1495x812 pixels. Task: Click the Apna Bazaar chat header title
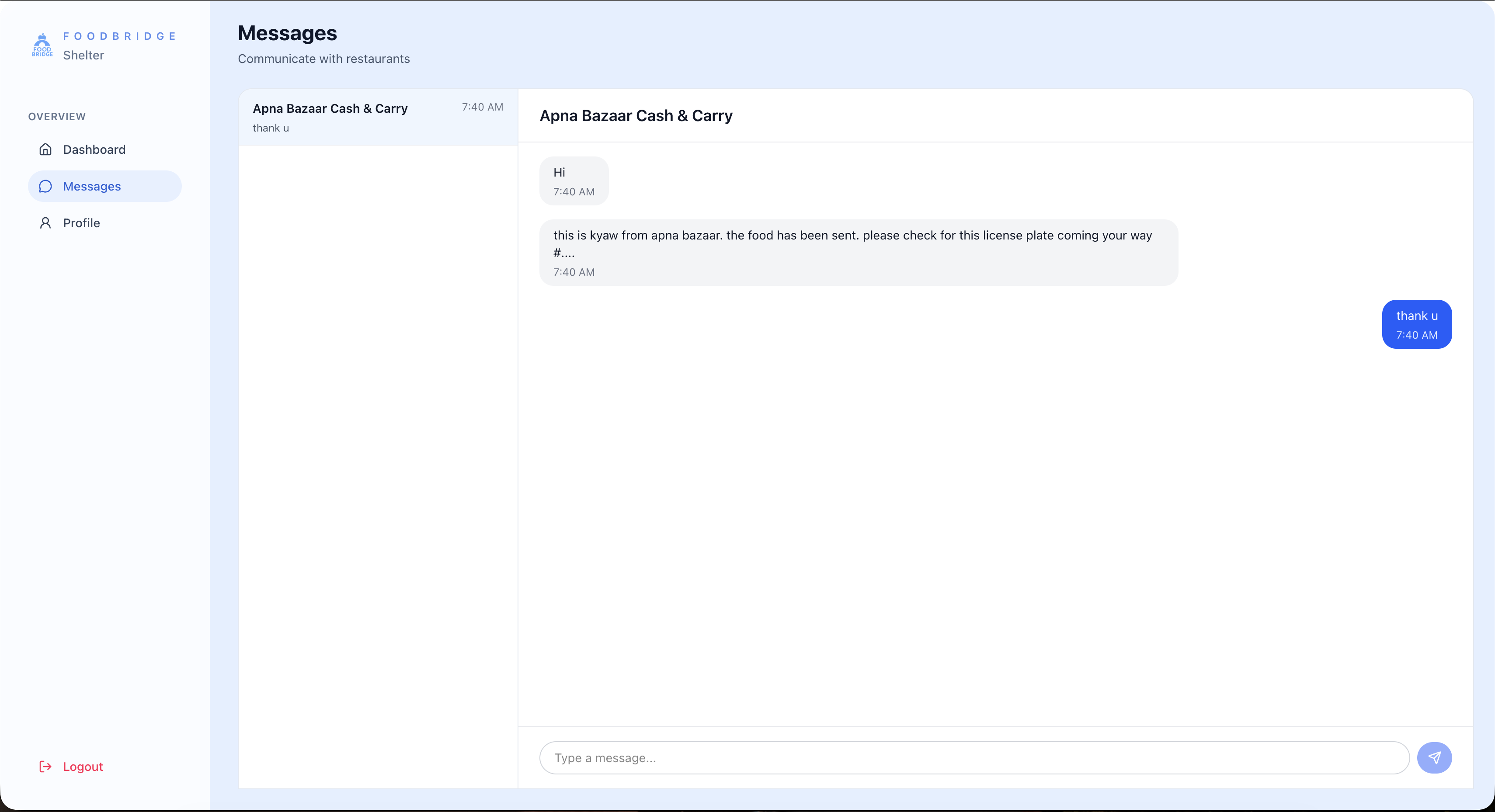636,115
